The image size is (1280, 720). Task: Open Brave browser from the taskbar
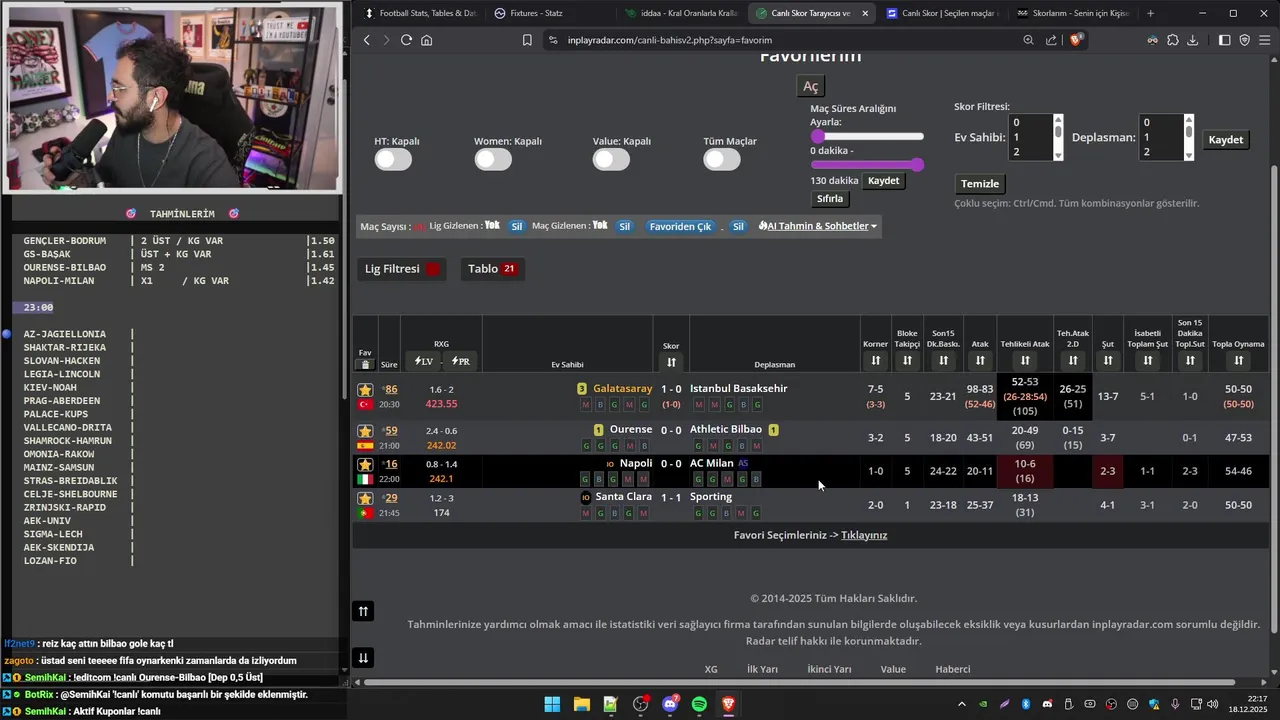point(729,705)
